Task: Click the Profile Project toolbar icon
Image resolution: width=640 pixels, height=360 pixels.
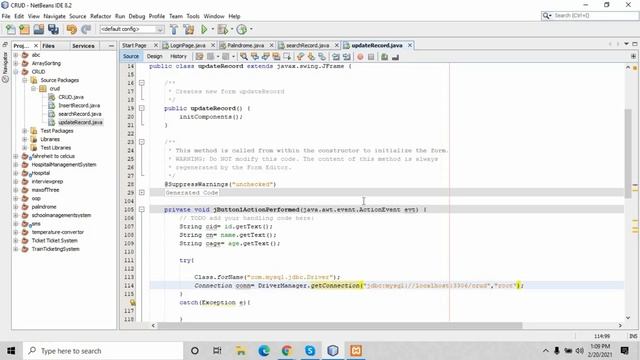Action: (242, 29)
